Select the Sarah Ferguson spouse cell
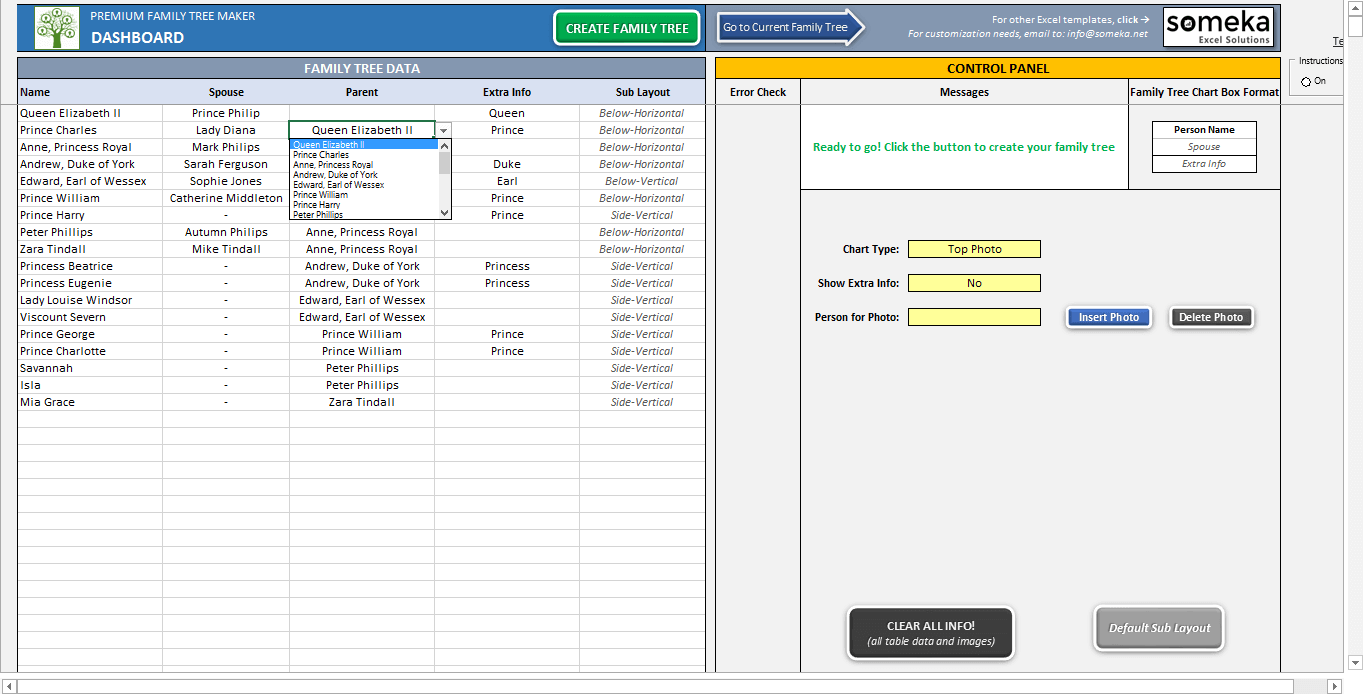The height and width of the screenshot is (700, 1365). (x=226, y=164)
